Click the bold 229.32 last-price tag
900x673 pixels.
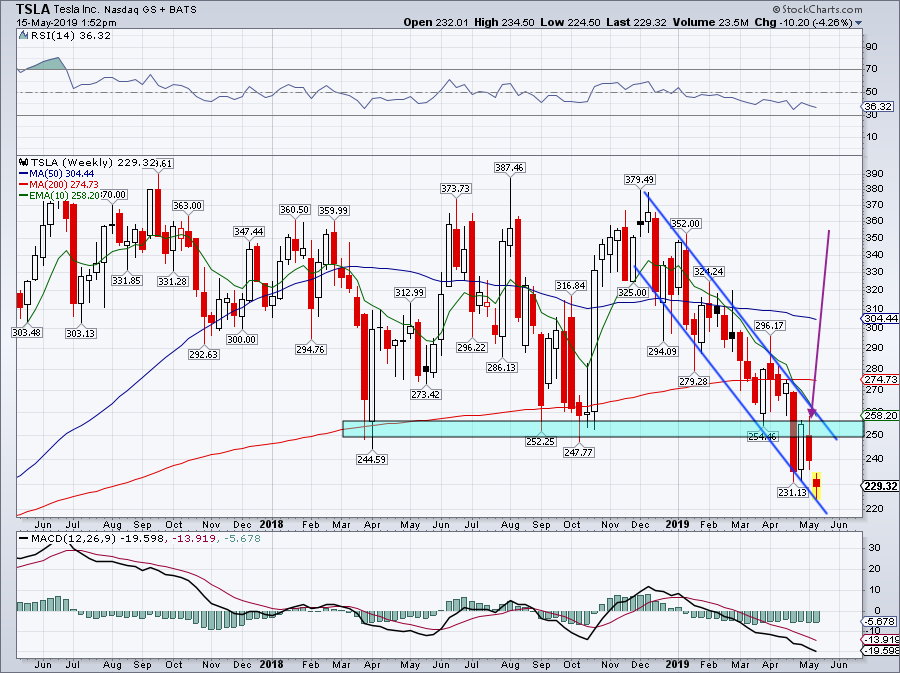click(x=881, y=487)
